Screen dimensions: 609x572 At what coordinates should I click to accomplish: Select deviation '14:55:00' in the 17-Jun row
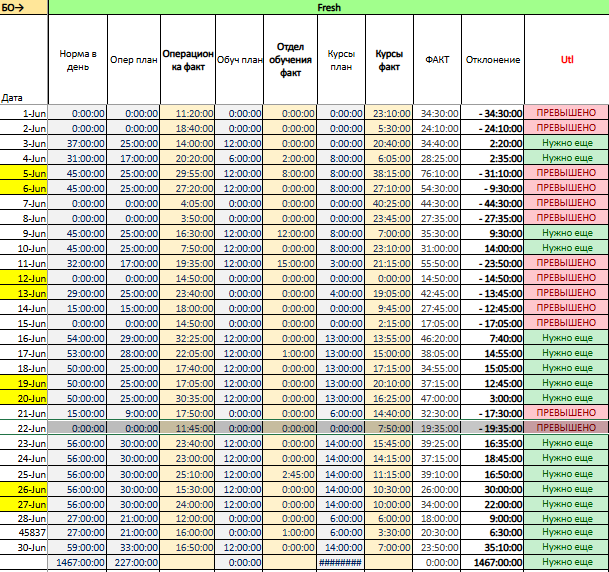pyautogui.click(x=493, y=353)
